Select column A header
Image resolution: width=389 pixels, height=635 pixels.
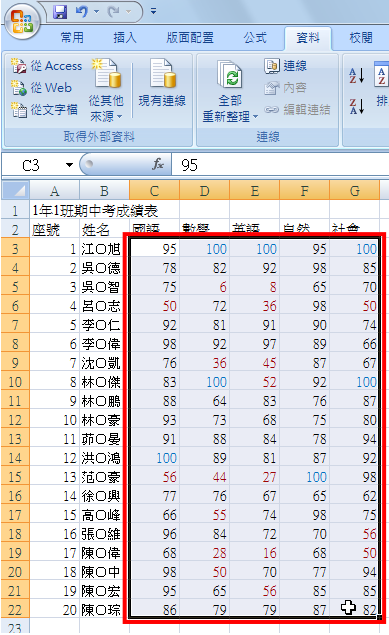54,190
